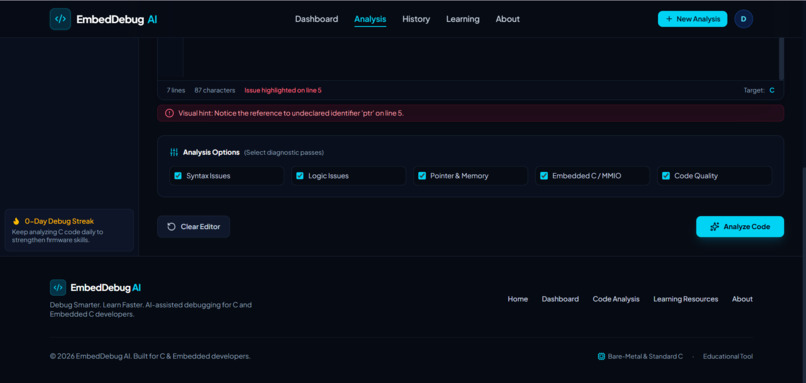This screenshot has width=806, height=383.
Task: Open the footer Learning Resources link
Action: [686, 299]
